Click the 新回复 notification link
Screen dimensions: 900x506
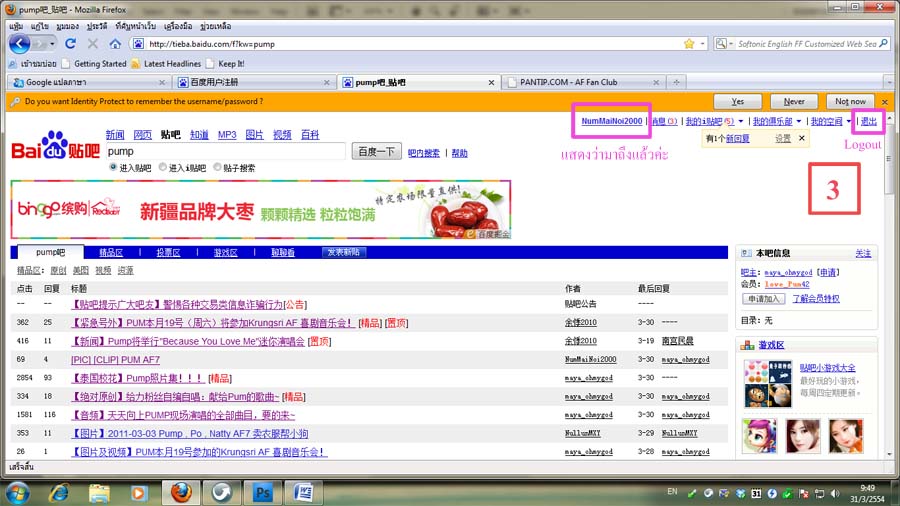(738, 138)
